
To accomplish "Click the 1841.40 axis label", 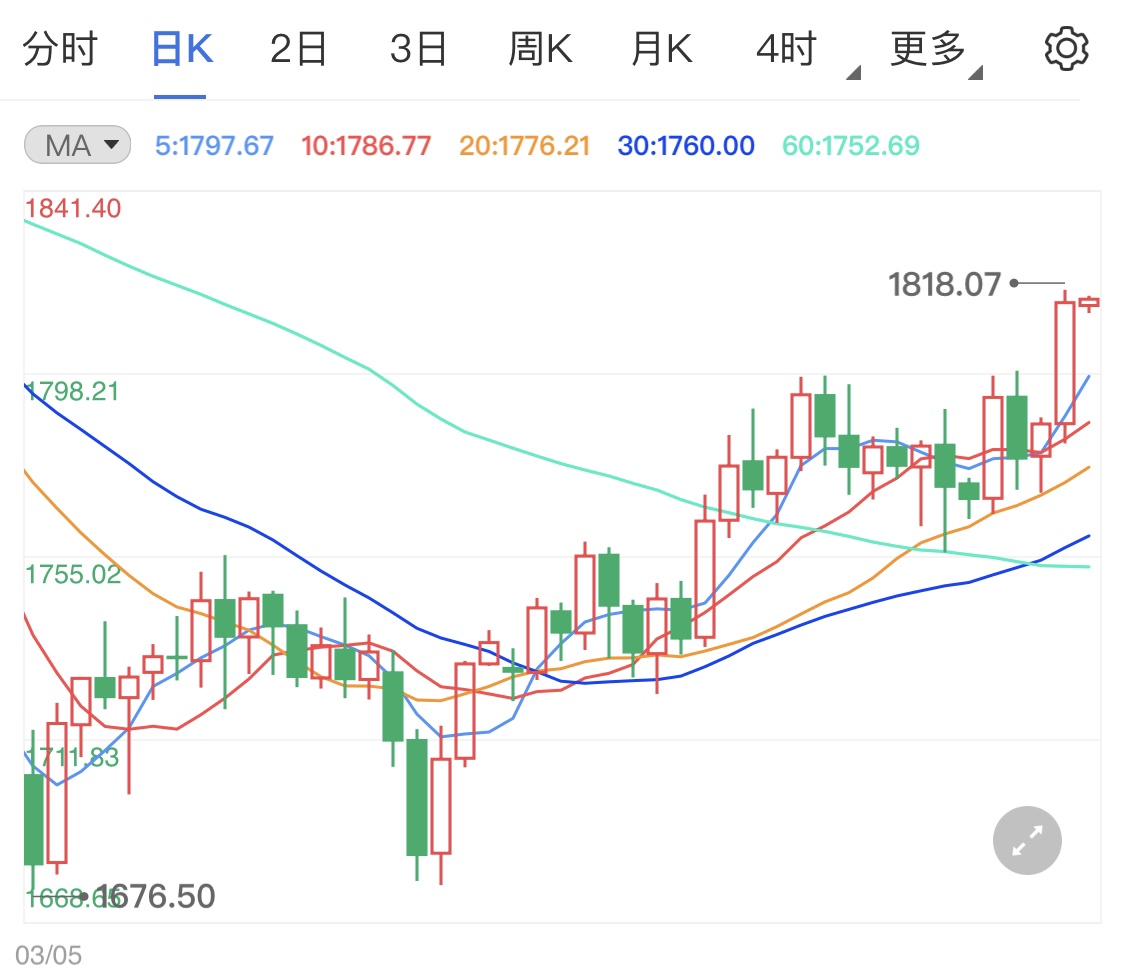I will [x=72, y=208].
